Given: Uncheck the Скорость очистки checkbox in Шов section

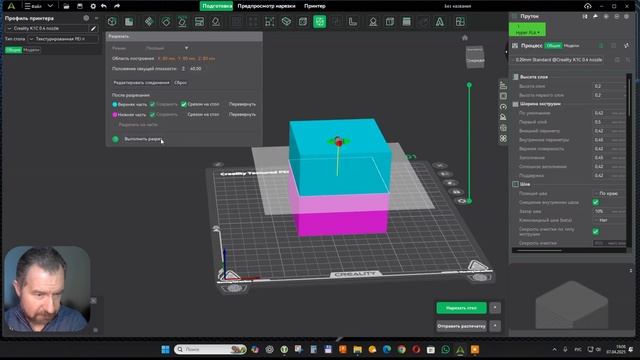Looking at the screenshot, I should (x=596, y=231).
